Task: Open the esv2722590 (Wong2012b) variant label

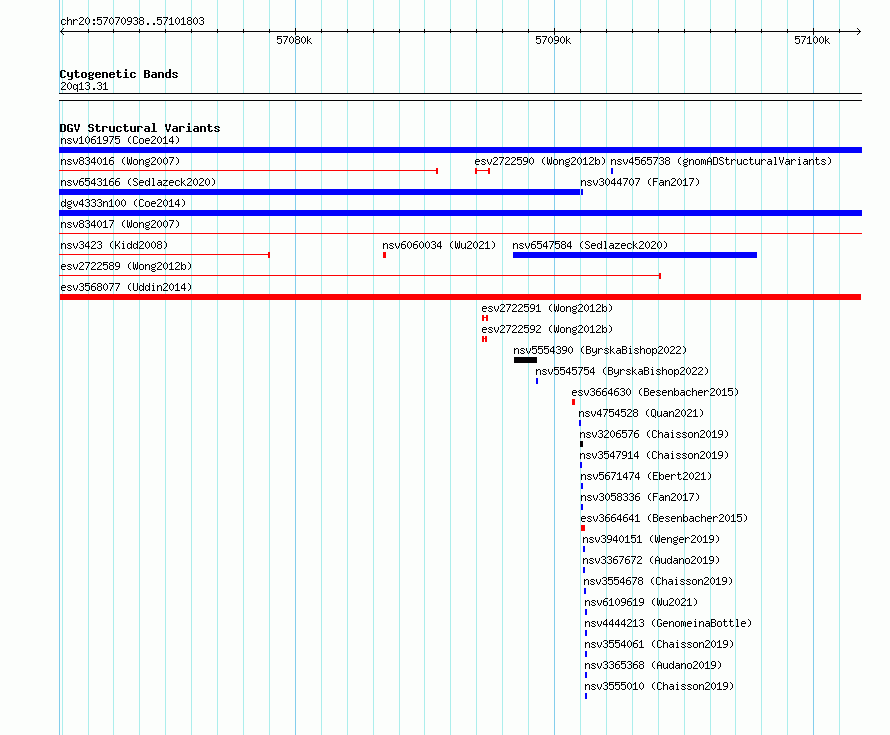Action: click(x=540, y=161)
